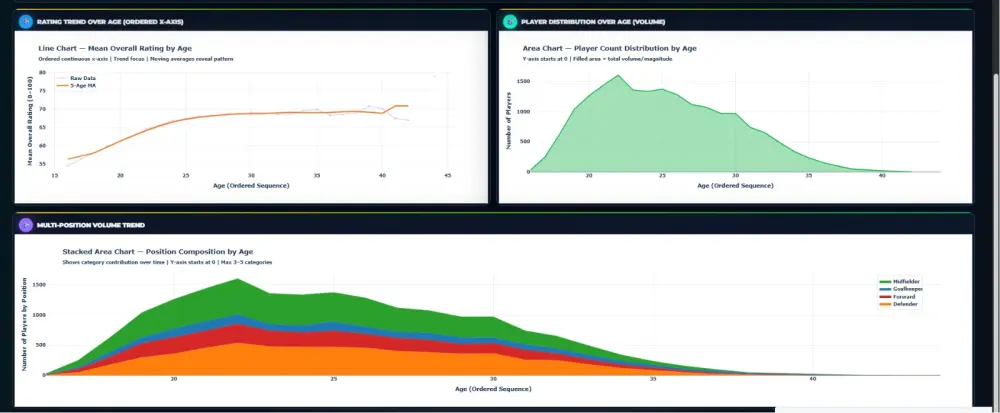This screenshot has height=413, width=1000.
Task: Click the 55 tick on line chart y-axis
Action: pos(42,164)
